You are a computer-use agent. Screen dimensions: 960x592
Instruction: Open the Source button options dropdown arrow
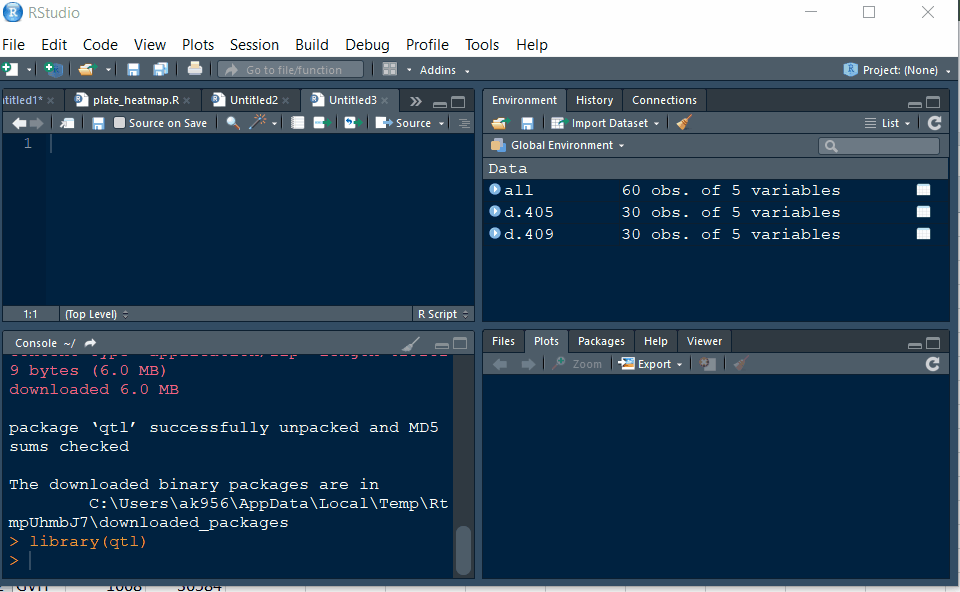click(441, 124)
